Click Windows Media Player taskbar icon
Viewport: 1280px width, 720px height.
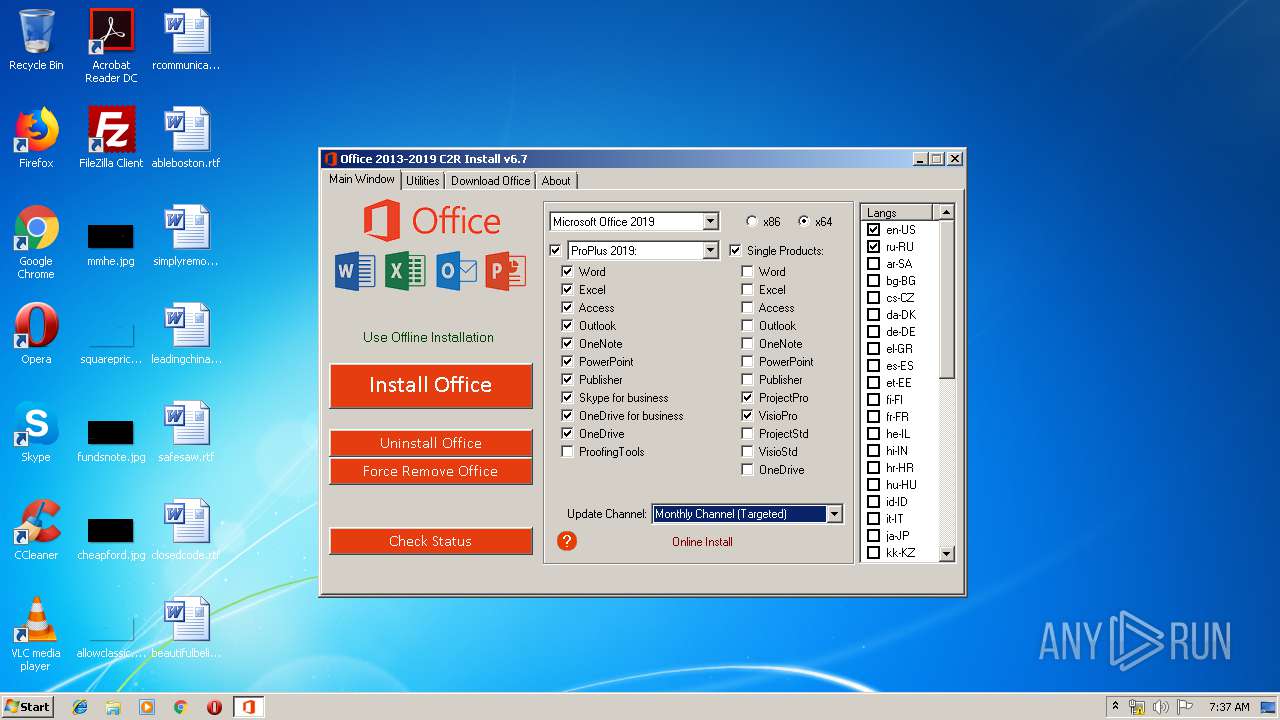[x=147, y=707]
